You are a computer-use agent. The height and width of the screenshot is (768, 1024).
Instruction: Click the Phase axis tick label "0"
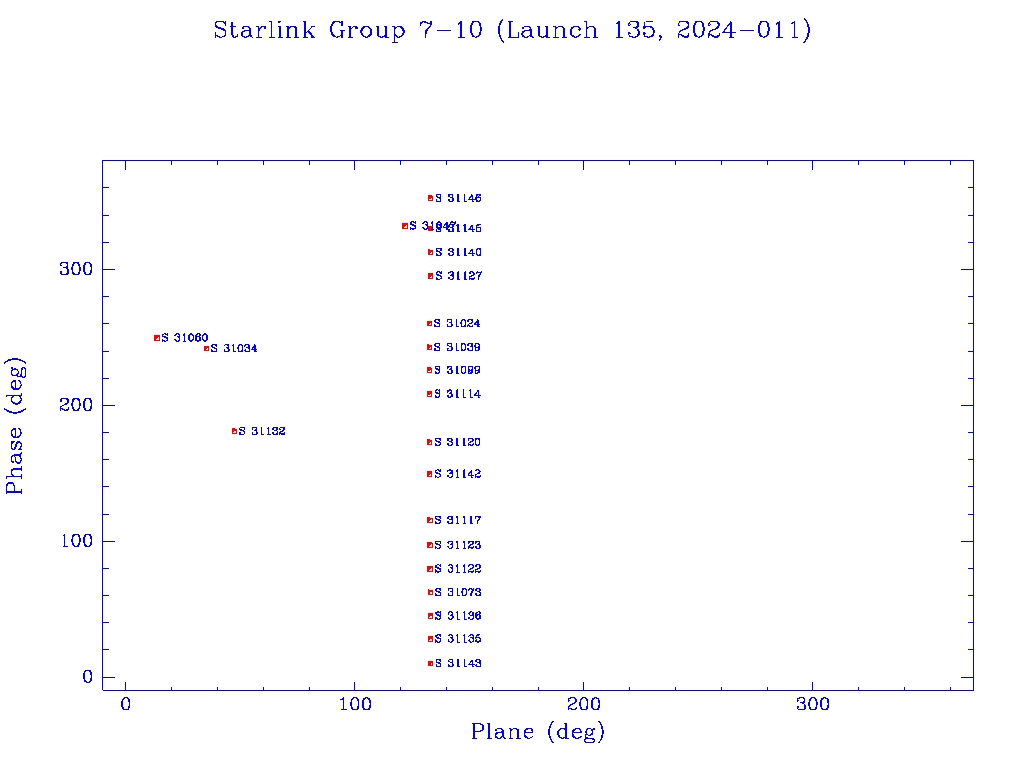pyautogui.click(x=88, y=677)
